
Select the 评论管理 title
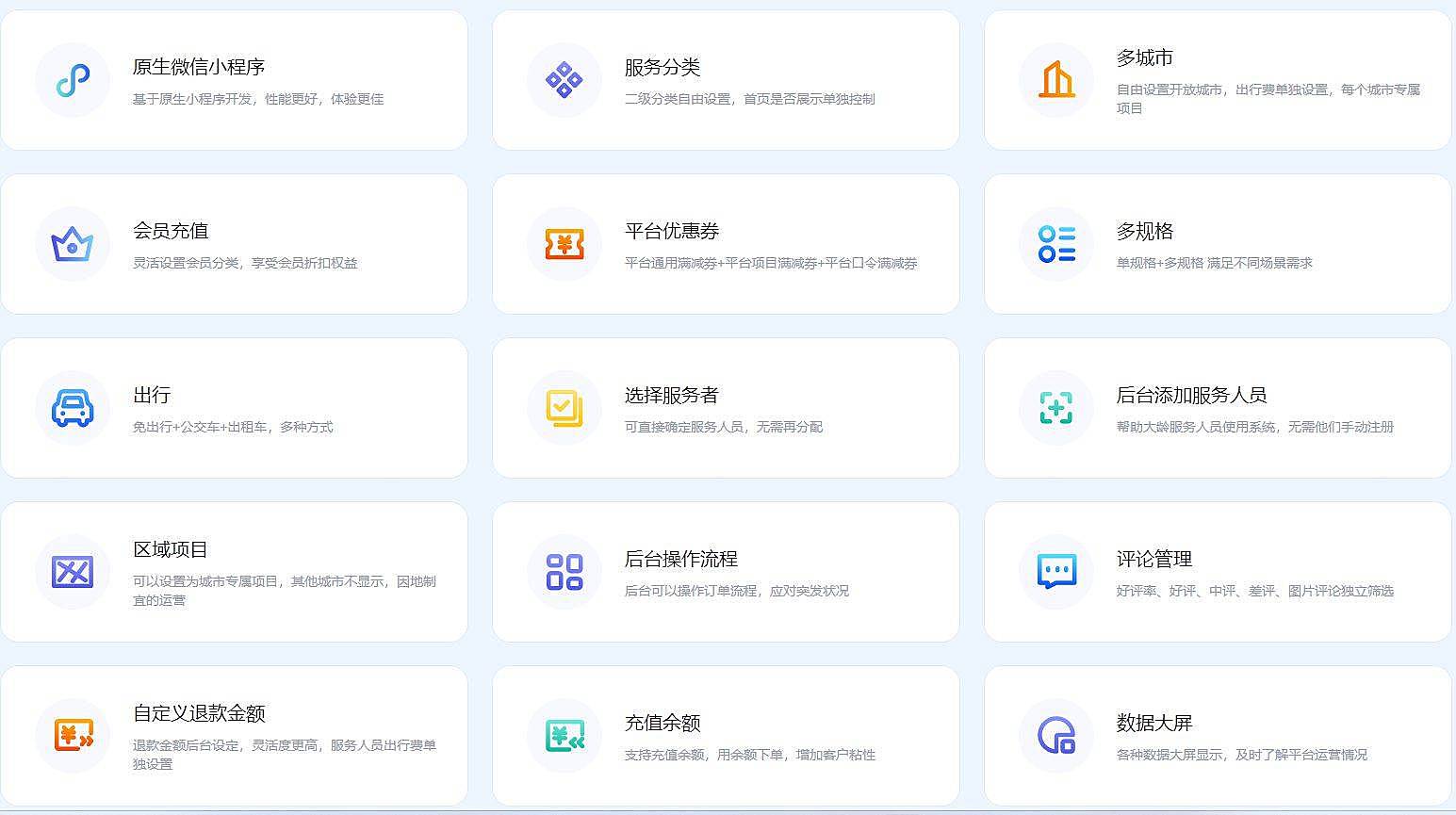point(1153,559)
